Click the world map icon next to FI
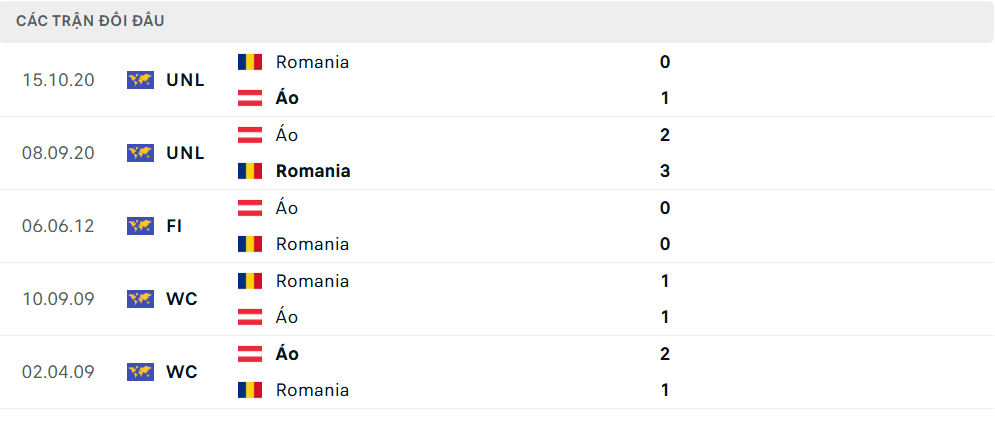The image size is (995, 424). (140, 226)
